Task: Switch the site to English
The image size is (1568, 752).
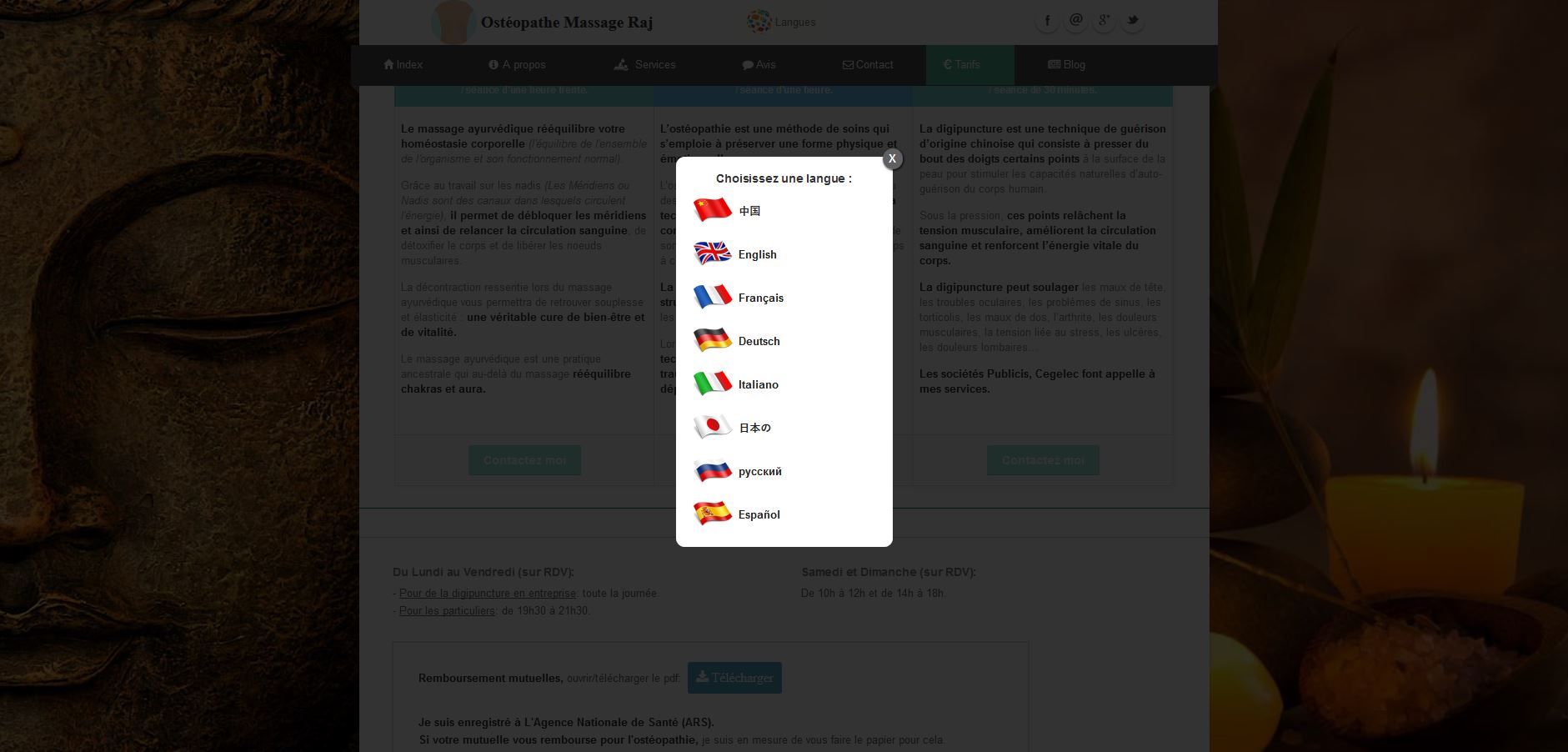Action: [x=757, y=254]
